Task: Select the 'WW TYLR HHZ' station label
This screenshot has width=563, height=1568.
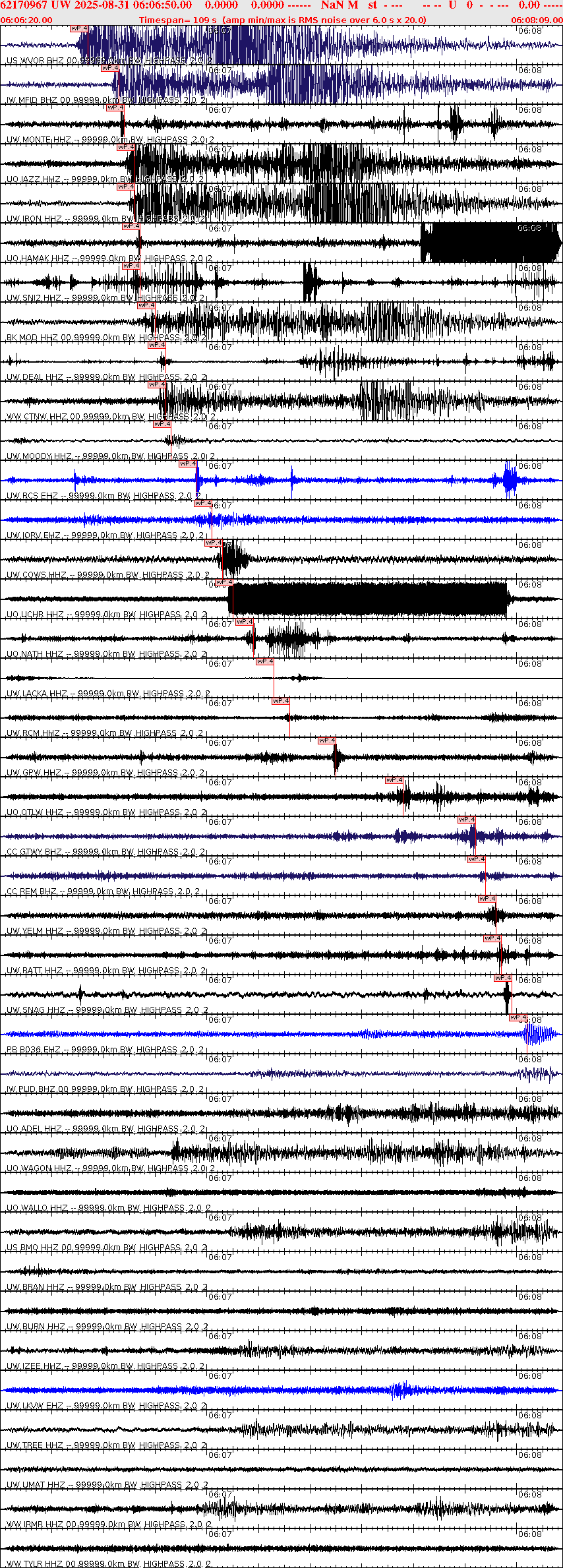Action: pos(35,1564)
